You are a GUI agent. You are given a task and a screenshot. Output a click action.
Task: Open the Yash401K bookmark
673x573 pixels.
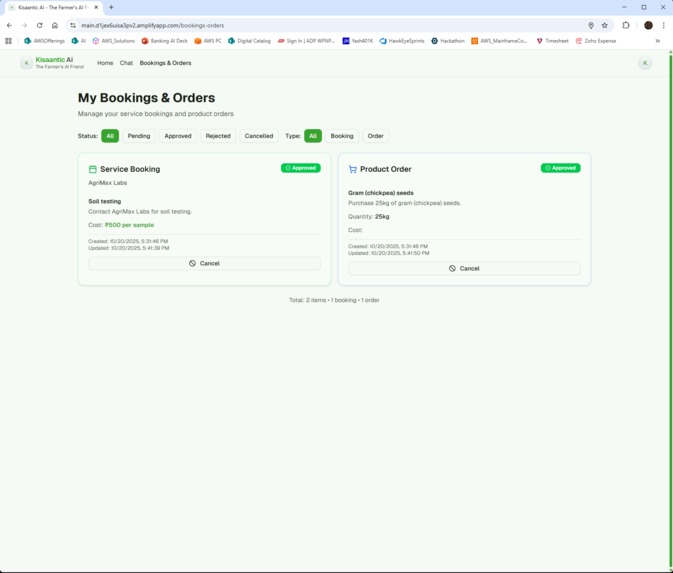tap(358, 41)
